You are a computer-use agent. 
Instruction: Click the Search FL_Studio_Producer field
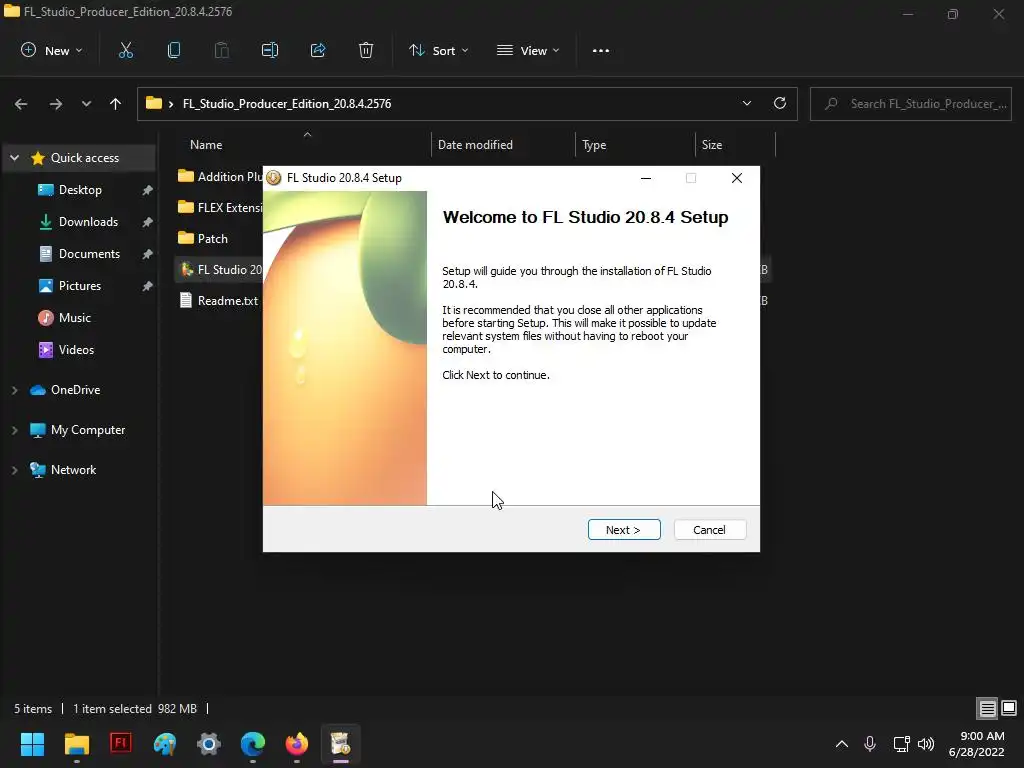point(911,104)
